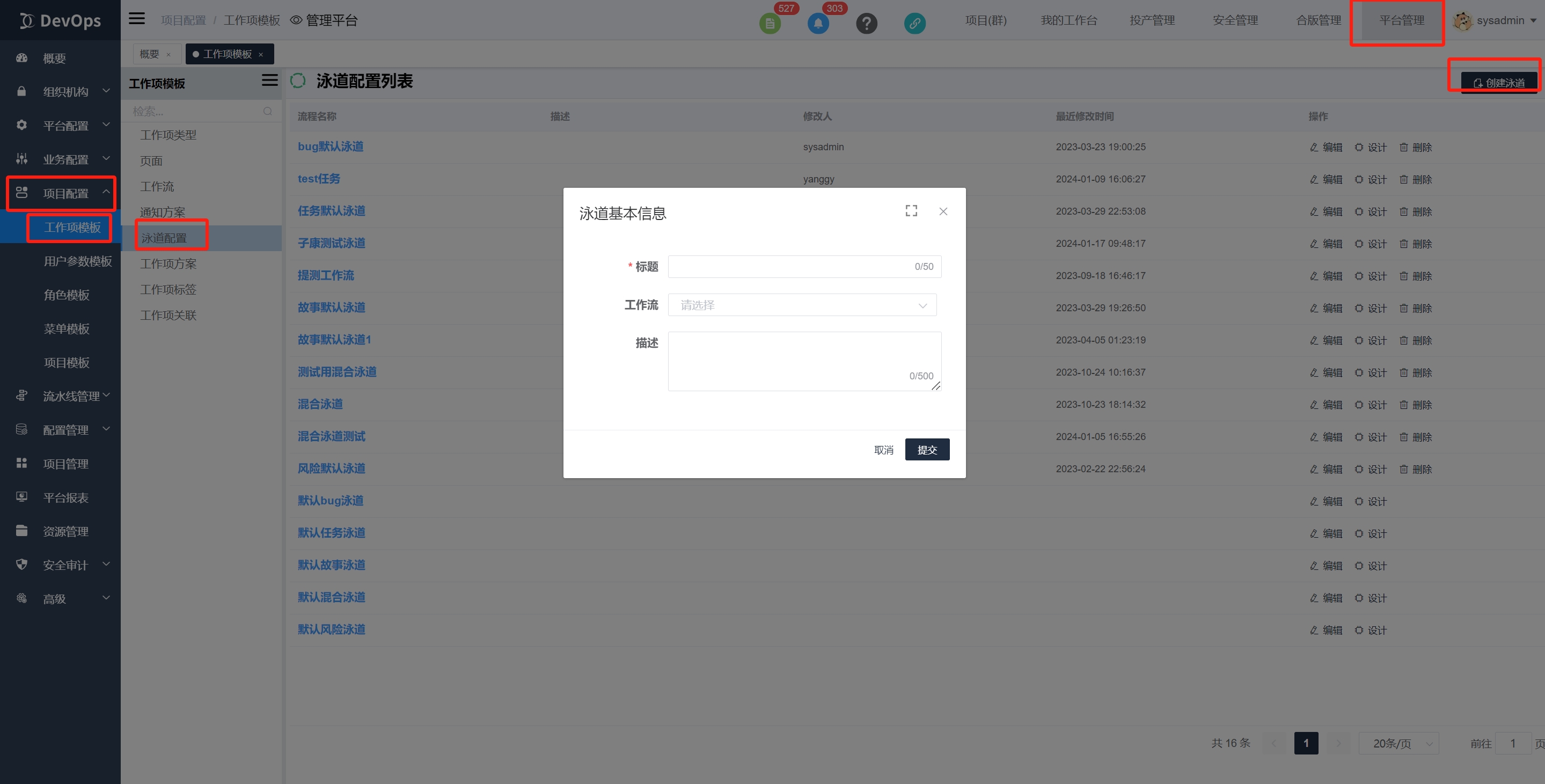Expand the dialog to fullscreen
This screenshot has height=784, width=1545.
(x=911, y=210)
